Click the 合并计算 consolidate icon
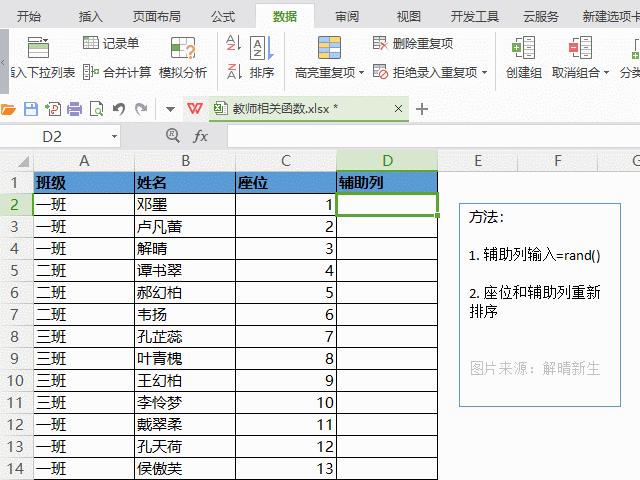640x480 pixels. pos(90,72)
